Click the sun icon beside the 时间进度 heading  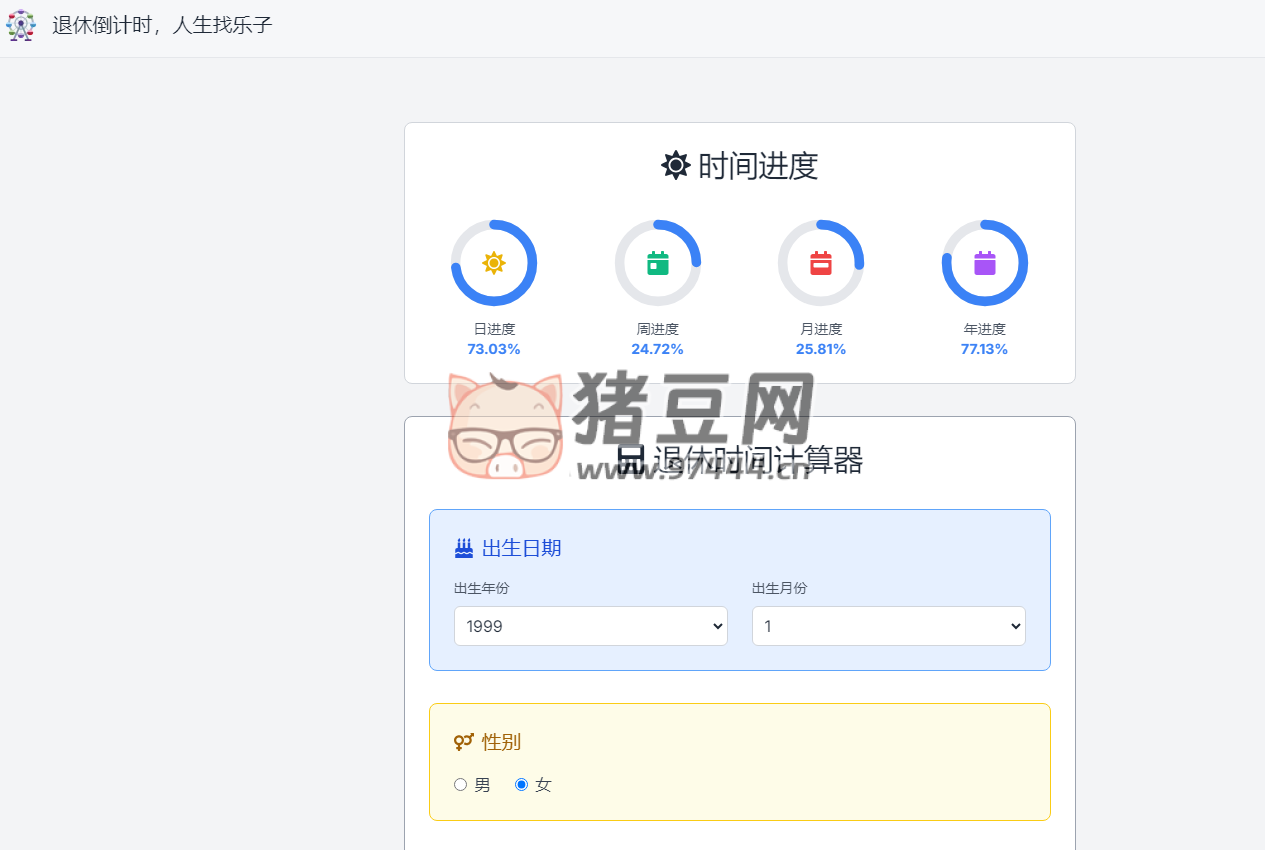(x=676, y=165)
